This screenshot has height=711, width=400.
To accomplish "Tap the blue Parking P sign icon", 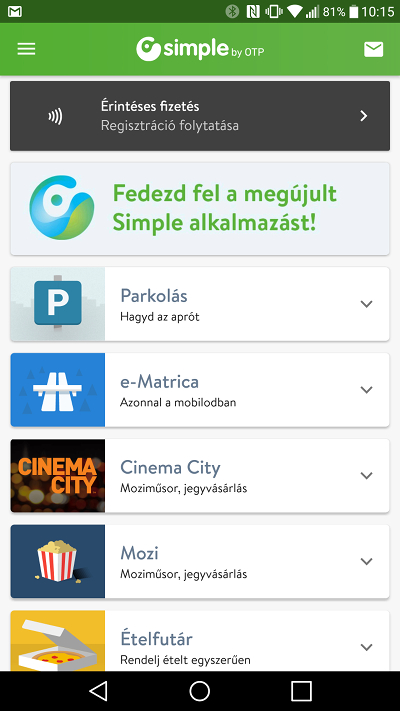I will (58, 304).
